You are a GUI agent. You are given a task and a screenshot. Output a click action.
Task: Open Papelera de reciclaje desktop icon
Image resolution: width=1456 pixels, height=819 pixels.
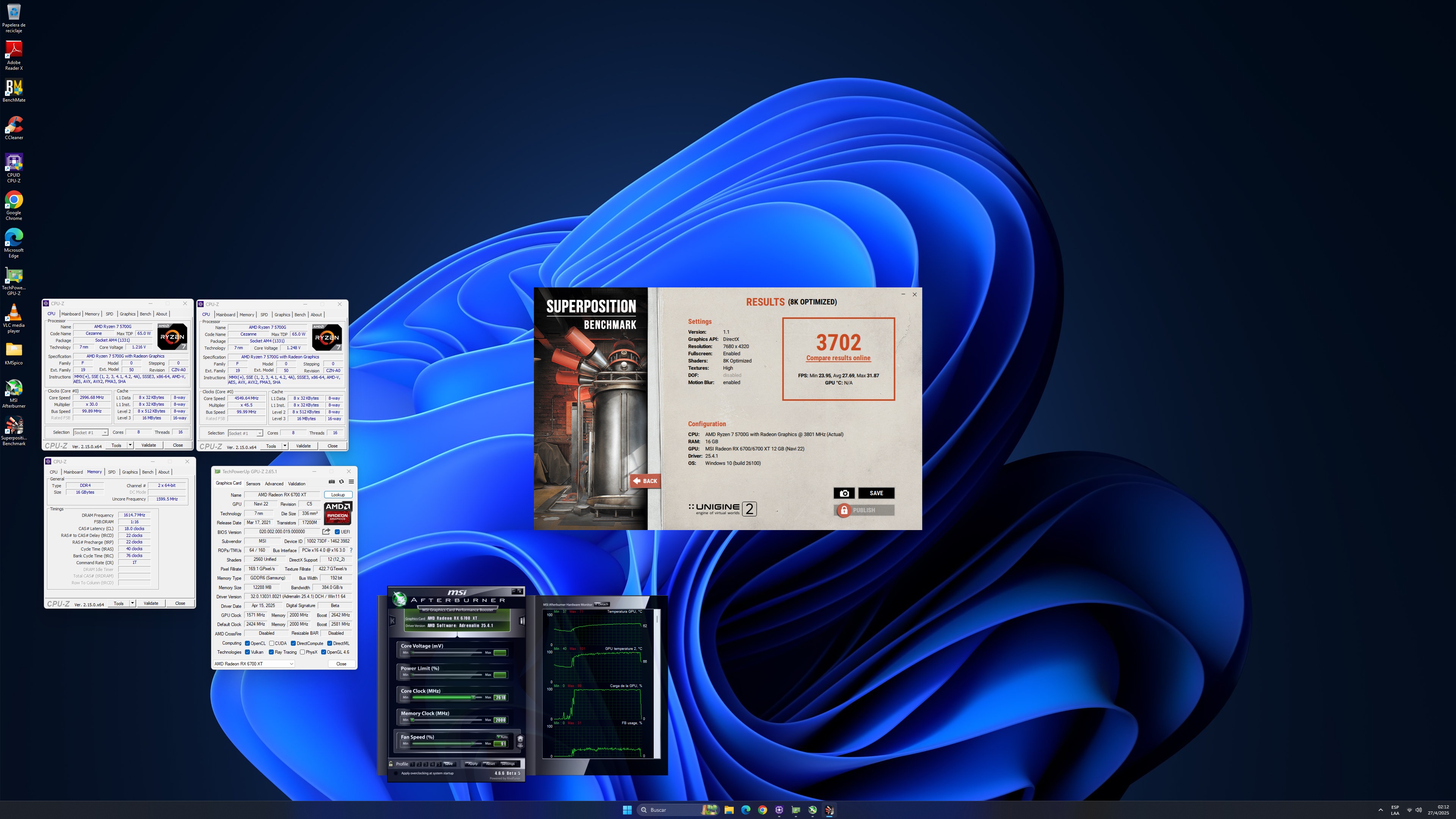tap(14, 18)
